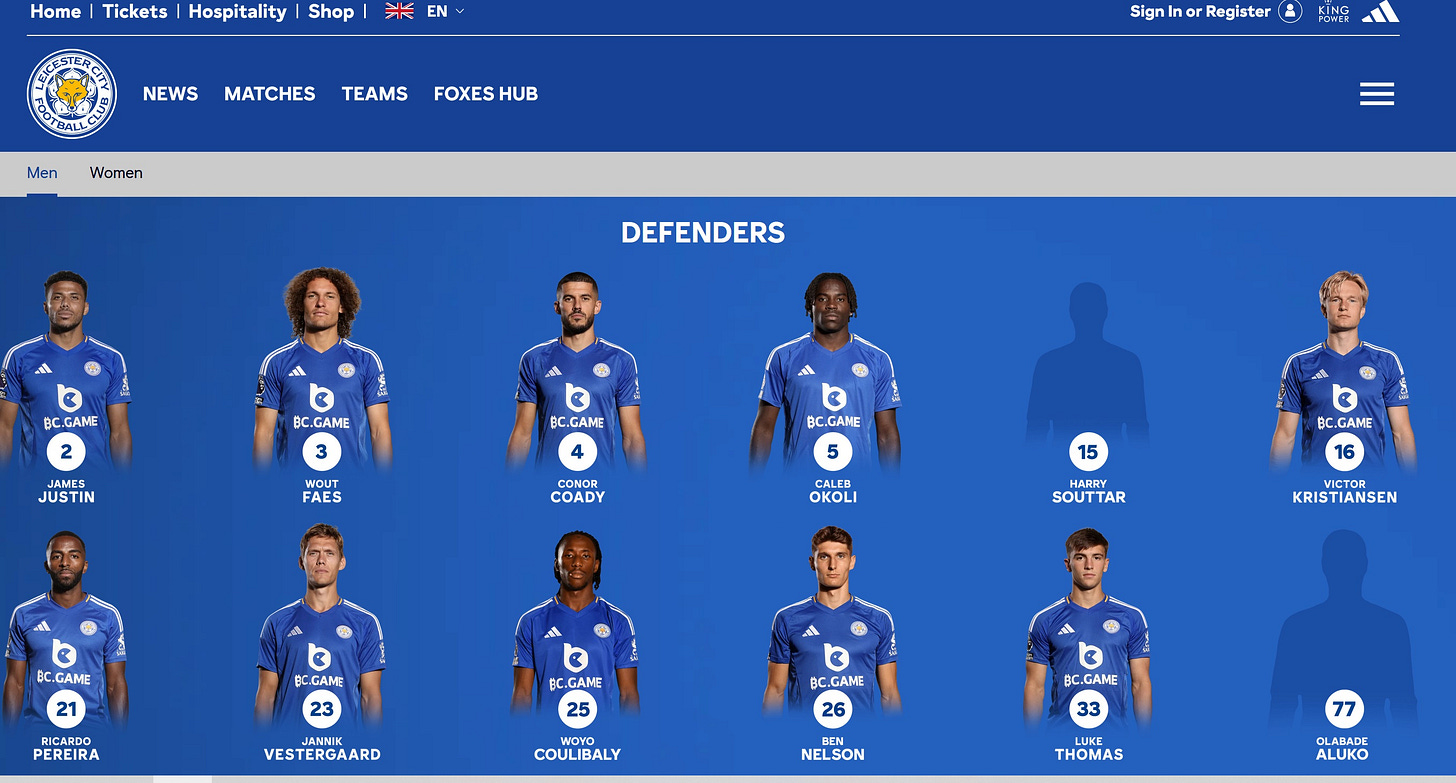This screenshot has height=783, width=1456.
Task: Open the Tickets link in top bar
Action: 135,12
